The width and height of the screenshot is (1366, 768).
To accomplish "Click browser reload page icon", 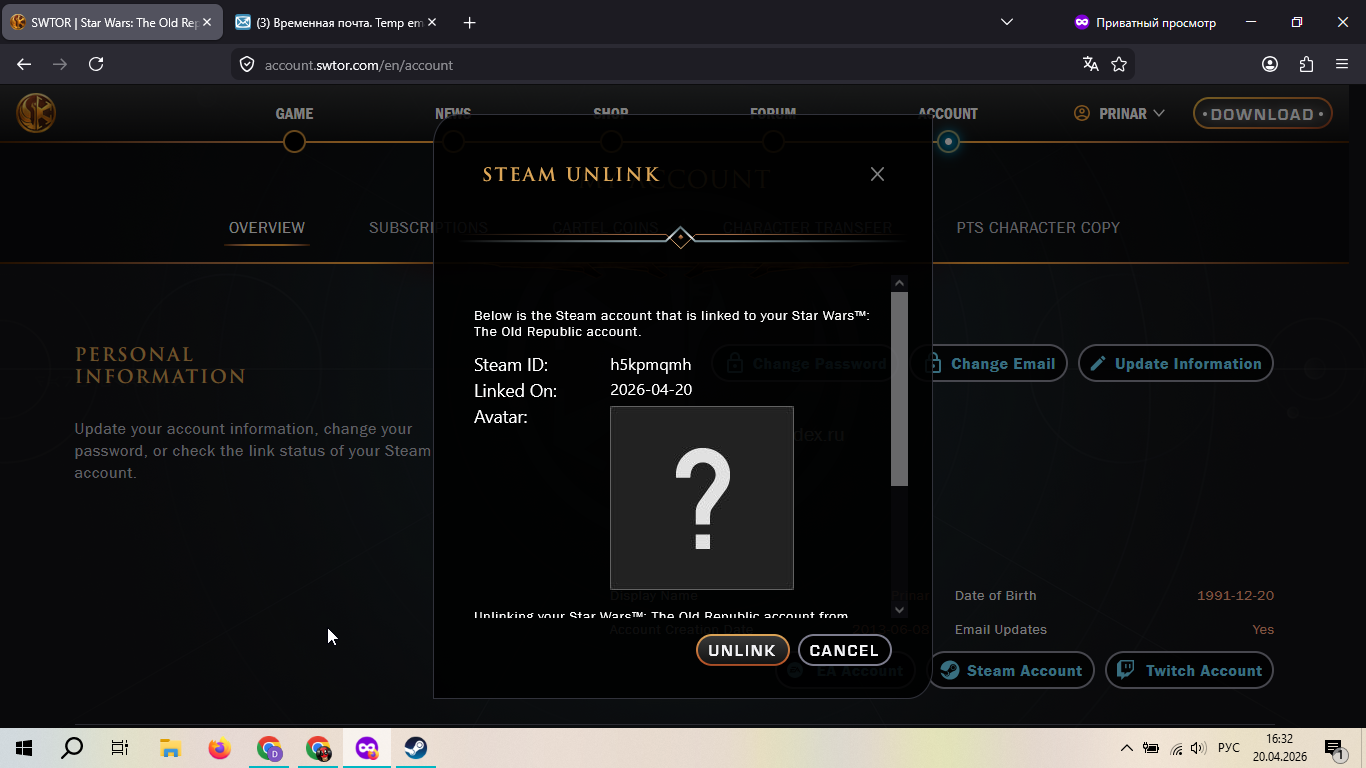I will point(96,64).
